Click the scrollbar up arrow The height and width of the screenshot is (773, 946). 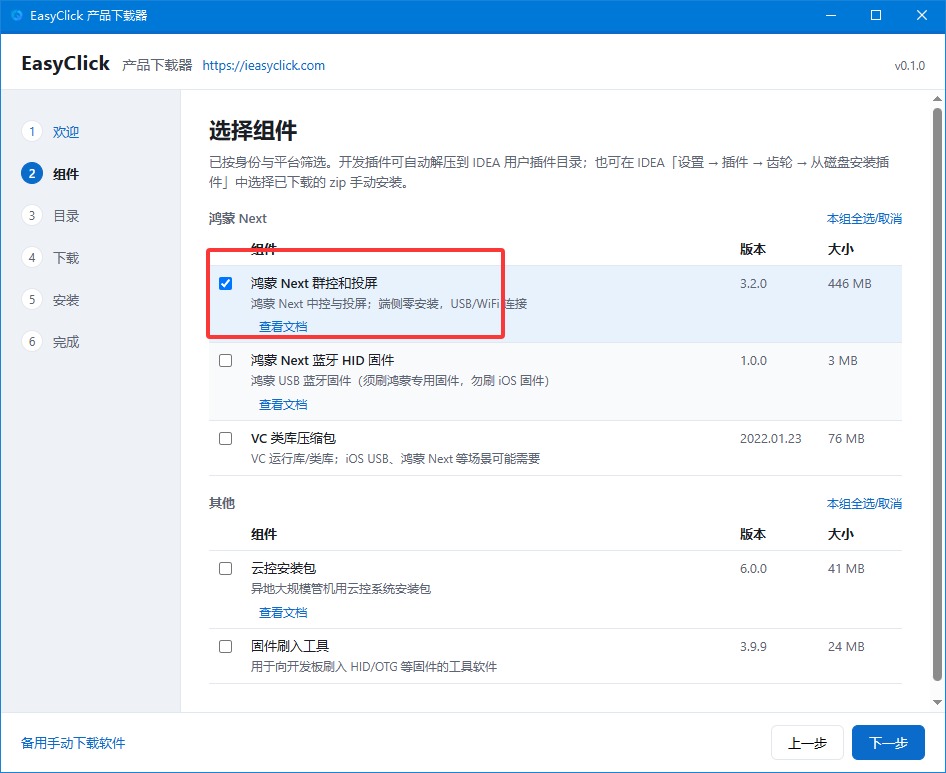click(937, 98)
